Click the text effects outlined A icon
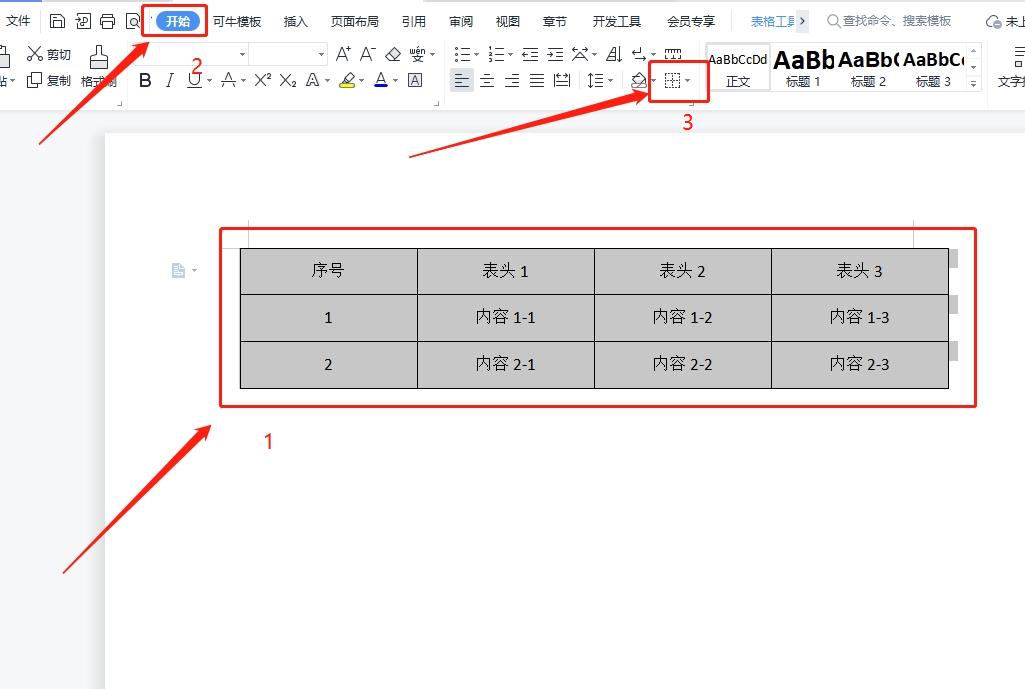This screenshot has width=1025, height=689. pos(312,80)
